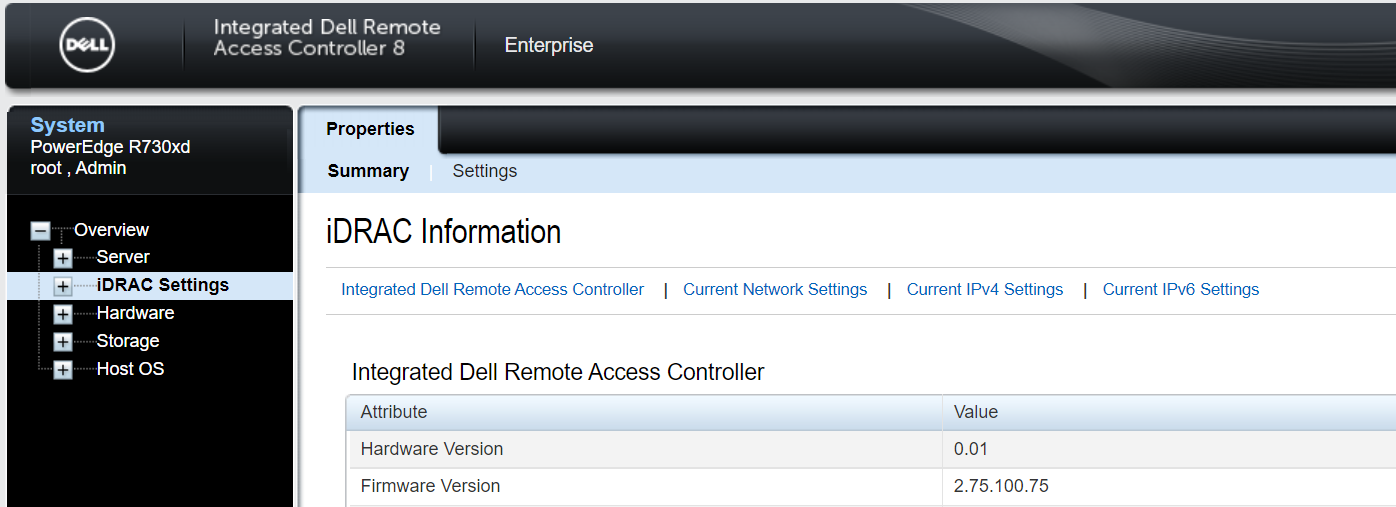Screen dimensions: 1396x507
Task: Open Hardware in the navigation tree
Action: click(135, 313)
